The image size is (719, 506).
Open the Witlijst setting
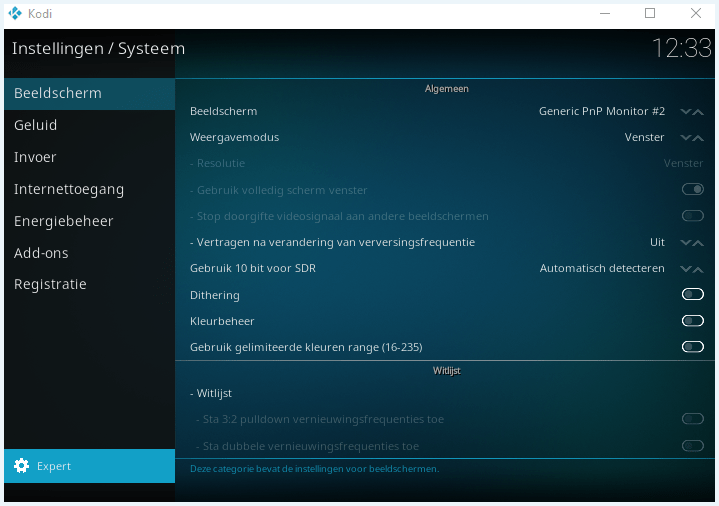point(445,393)
